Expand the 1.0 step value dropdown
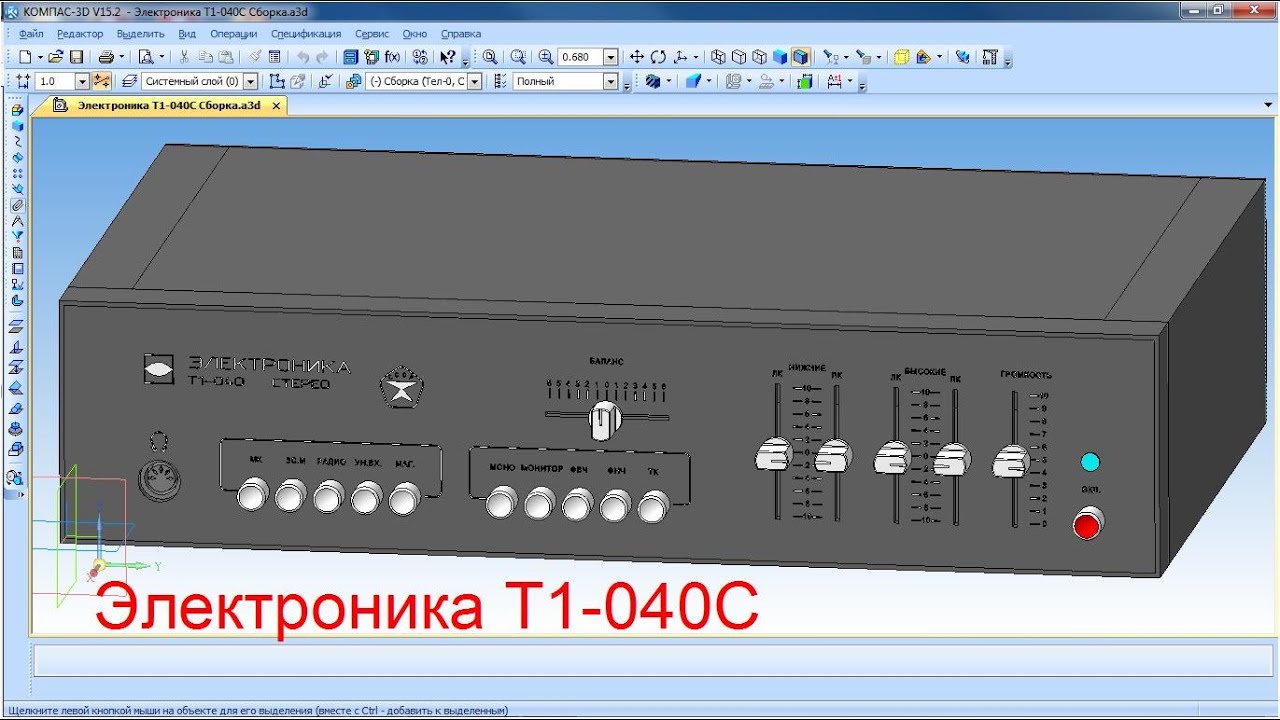The width and height of the screenshot is (1280, 720). (83, 82)
